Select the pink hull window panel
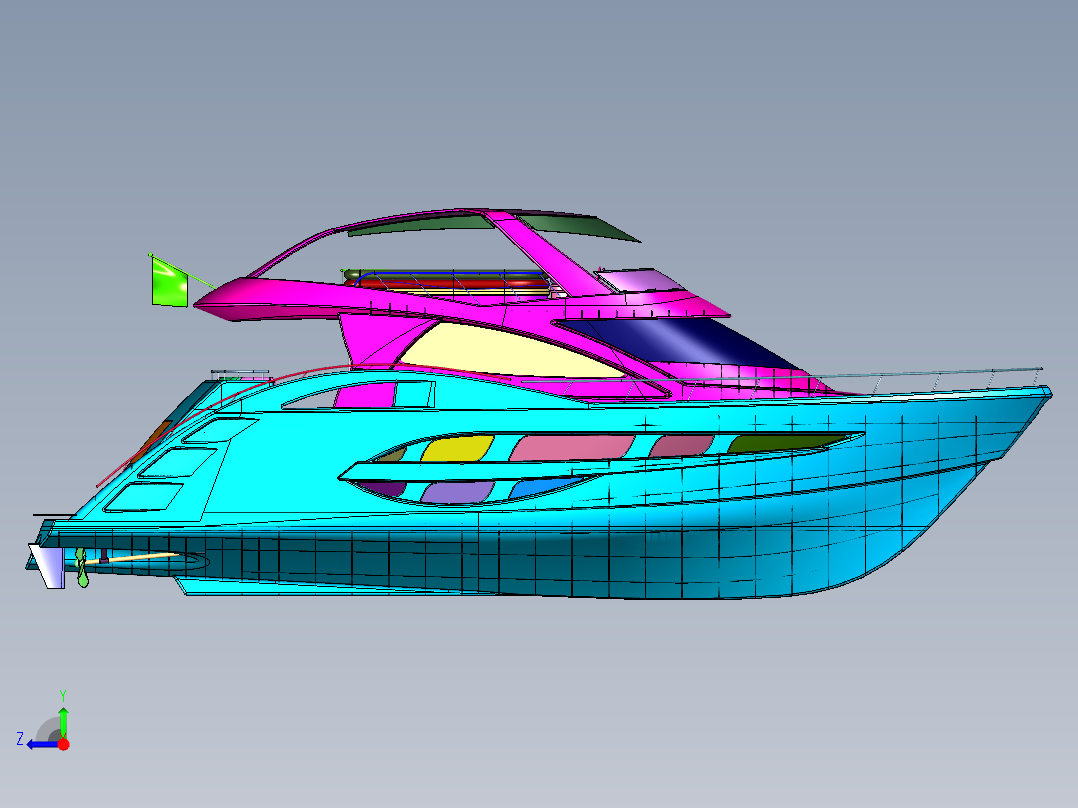 tap(571, 448)
